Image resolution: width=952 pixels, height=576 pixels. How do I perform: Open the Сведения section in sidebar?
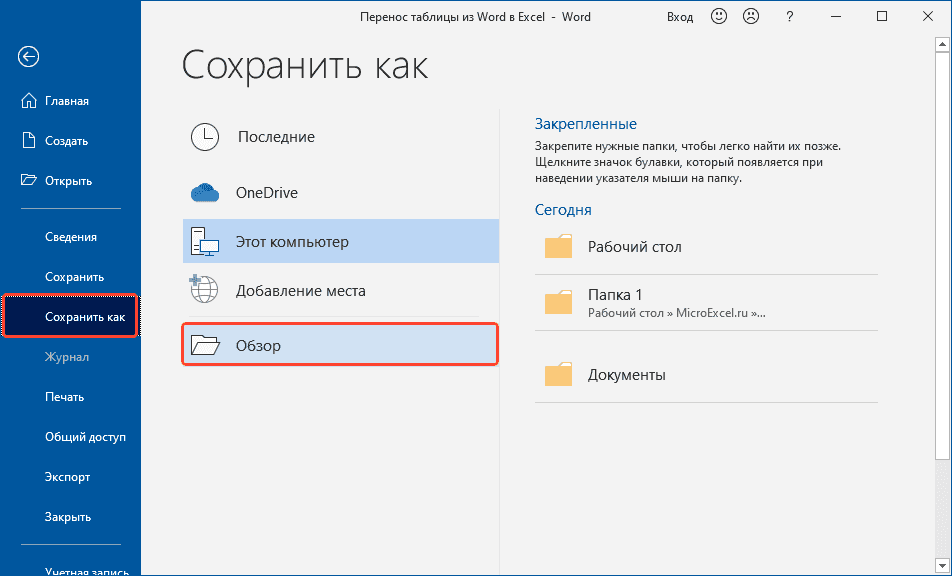pos(70,237)
